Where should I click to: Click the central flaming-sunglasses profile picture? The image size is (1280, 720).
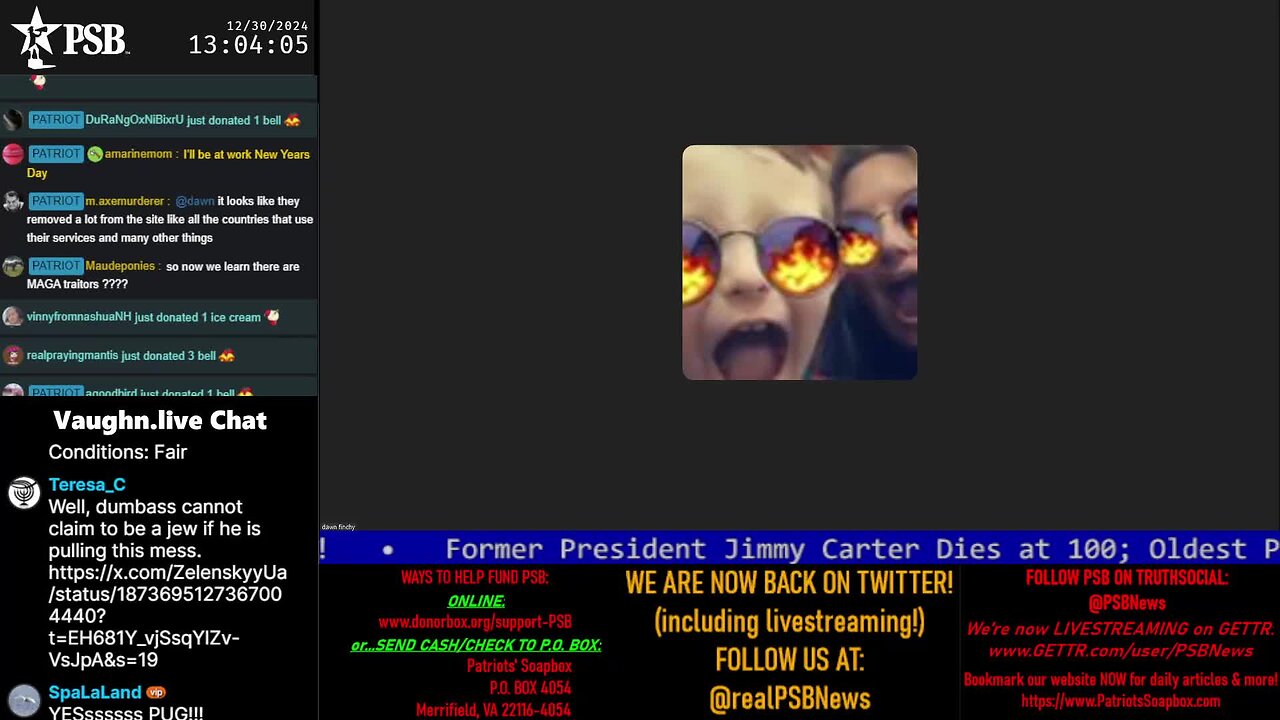pos(800,262)
